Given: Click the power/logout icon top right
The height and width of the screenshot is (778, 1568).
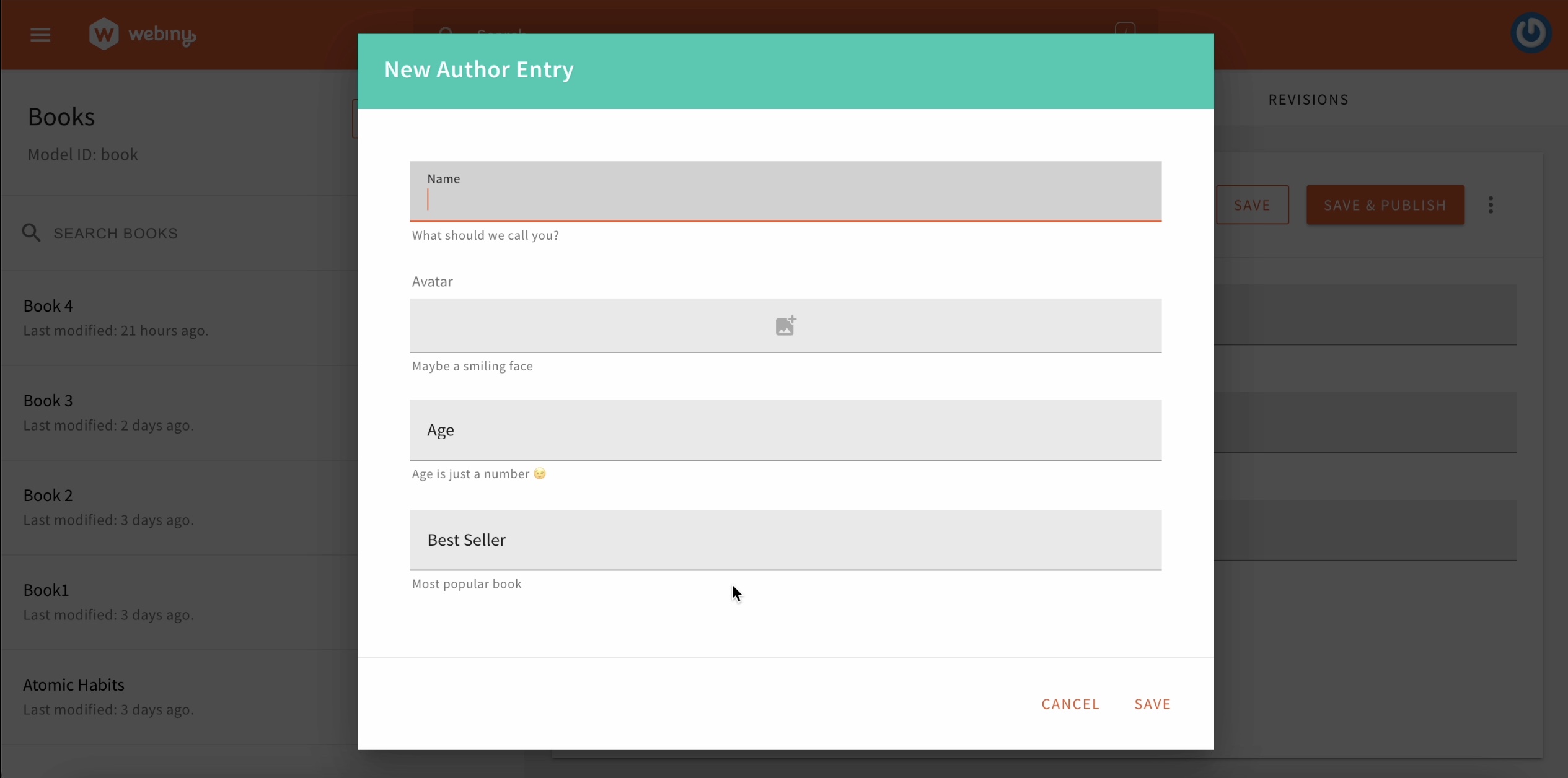Looking at the screenshot, I should coord(1530,33).
